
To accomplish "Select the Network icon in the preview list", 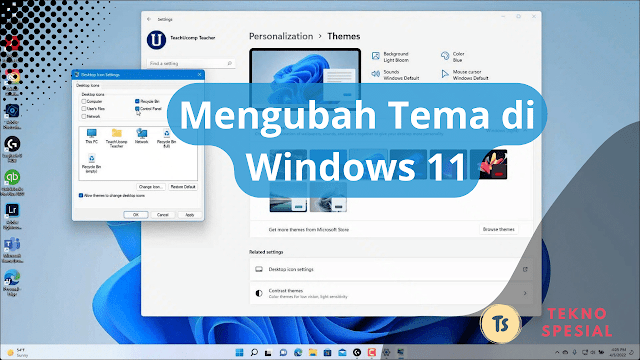I will 142,136.
